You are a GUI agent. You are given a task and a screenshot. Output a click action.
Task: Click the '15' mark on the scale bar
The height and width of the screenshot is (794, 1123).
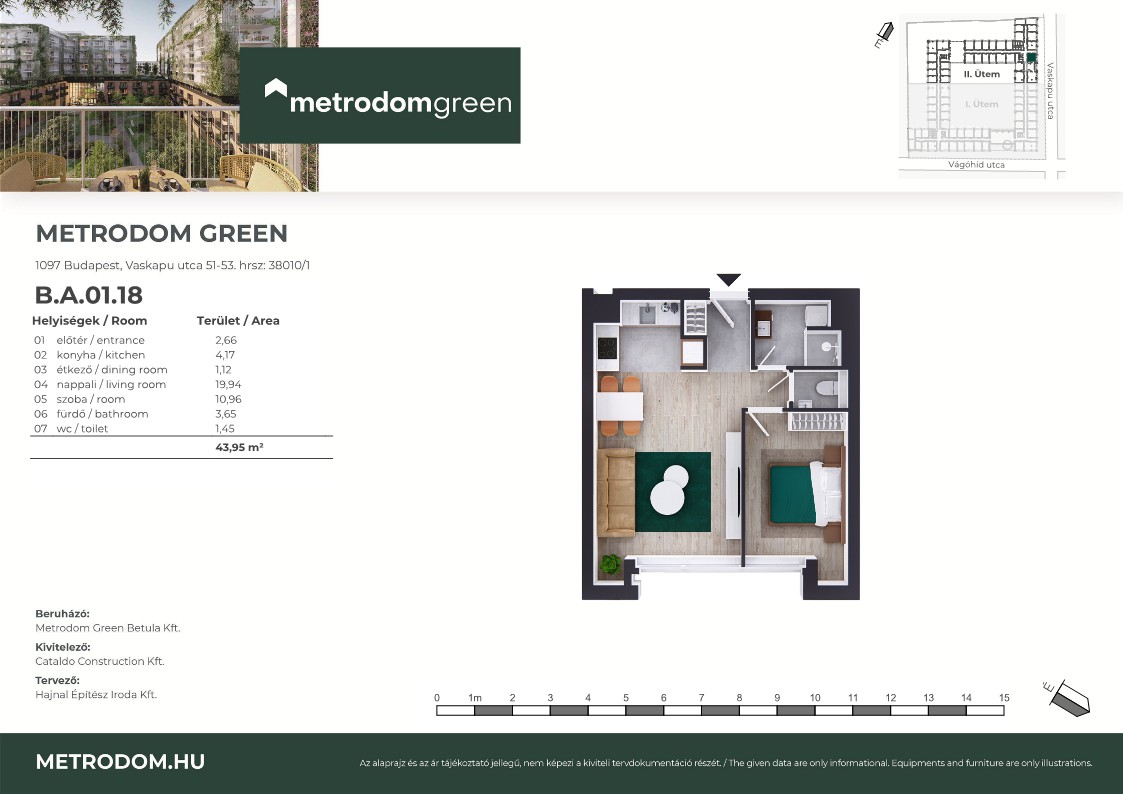[1004, 697]
